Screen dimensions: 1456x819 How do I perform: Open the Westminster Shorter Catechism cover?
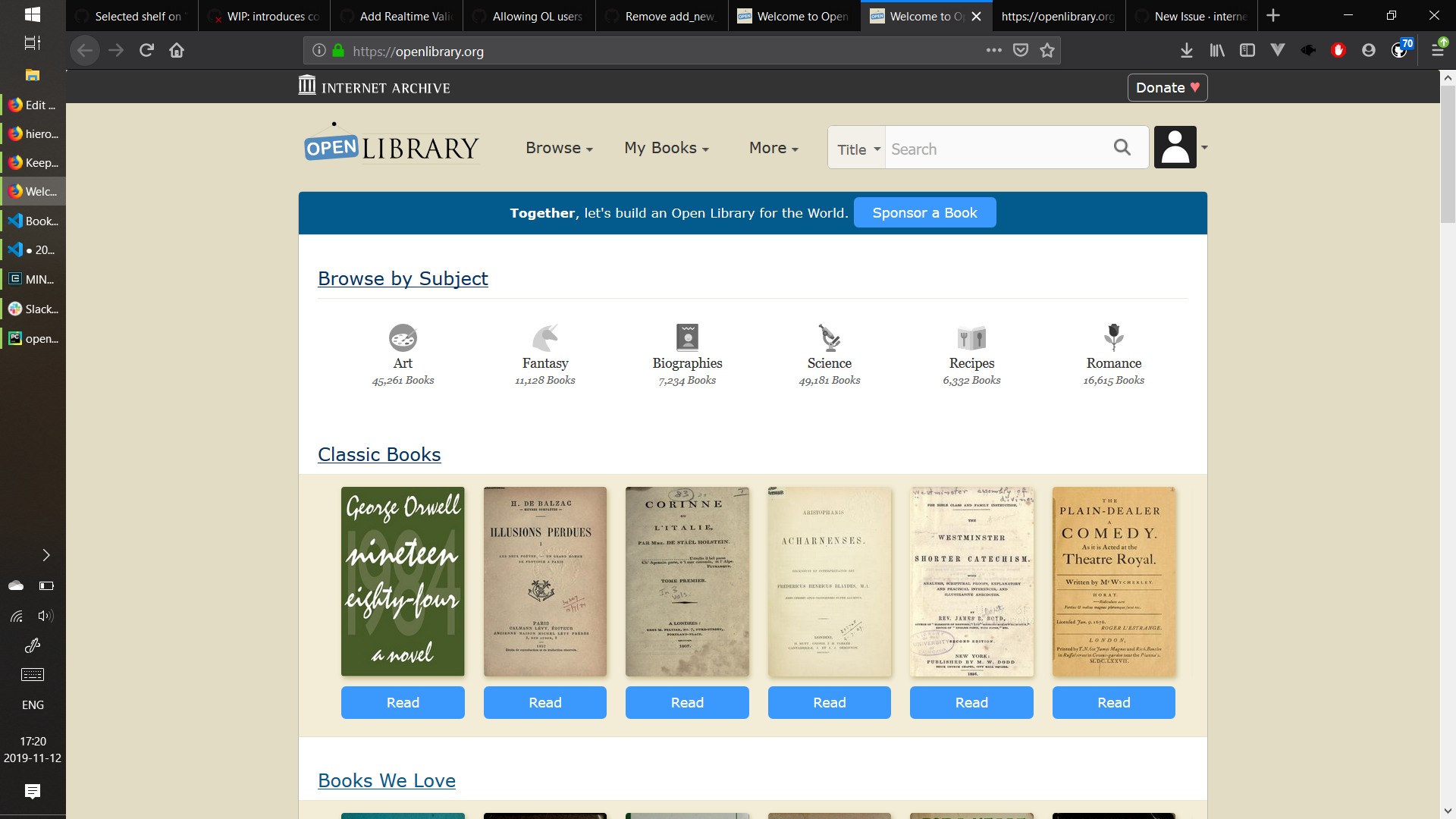pos(971,582)
